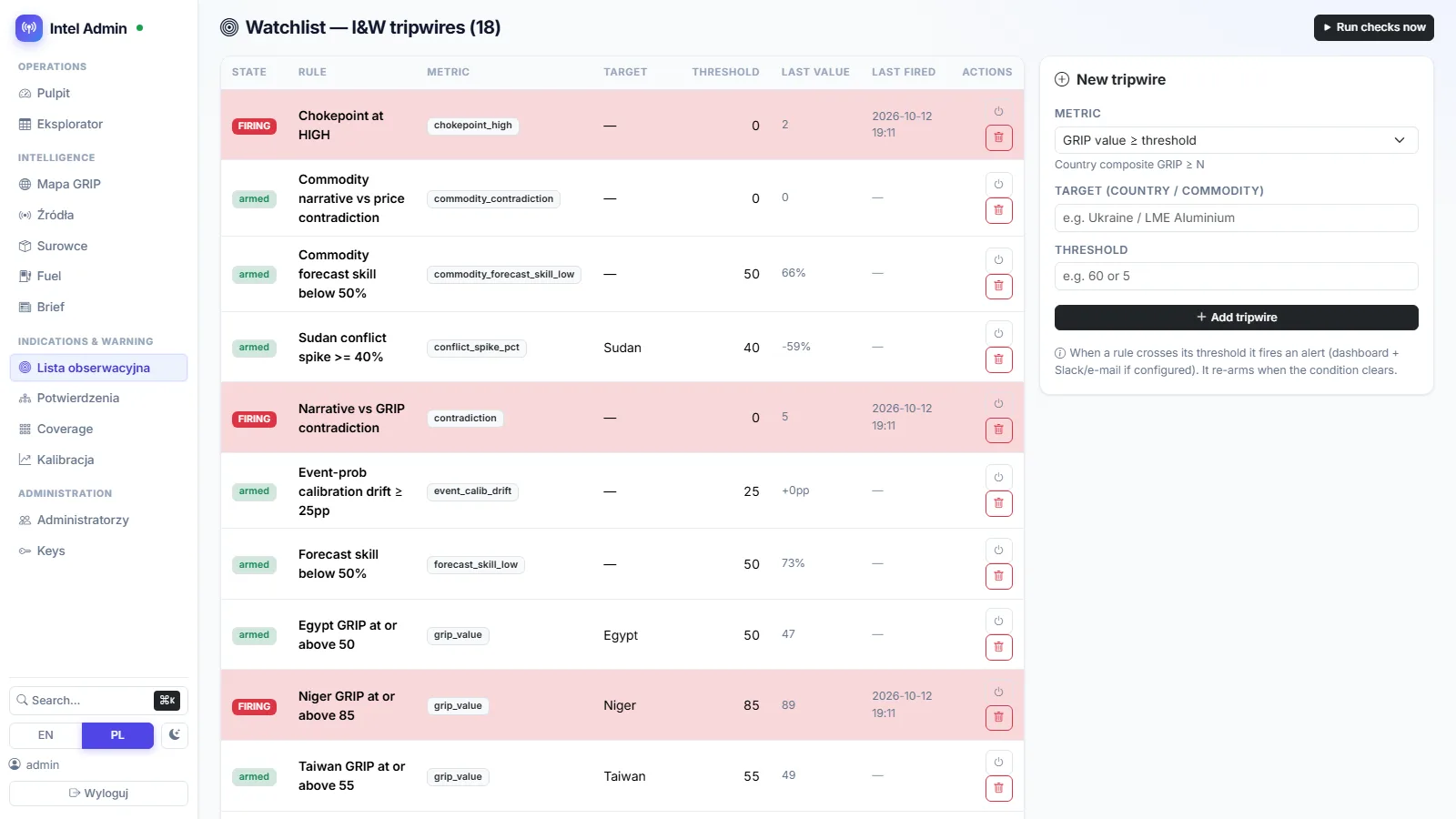This screenshot has width=1456, height=819.
Task: Open Potwierdzenia in sidebar
Action: pos(98,398)
